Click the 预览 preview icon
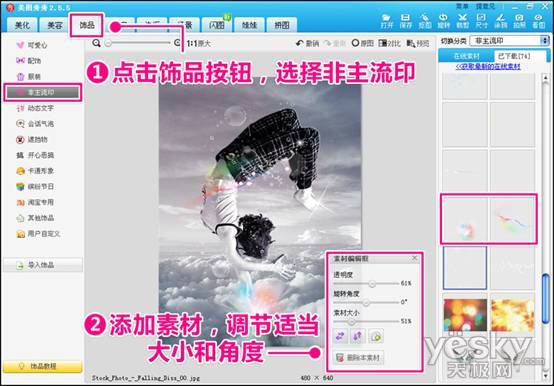The image size is (554, 386). (x=418, y=43)
